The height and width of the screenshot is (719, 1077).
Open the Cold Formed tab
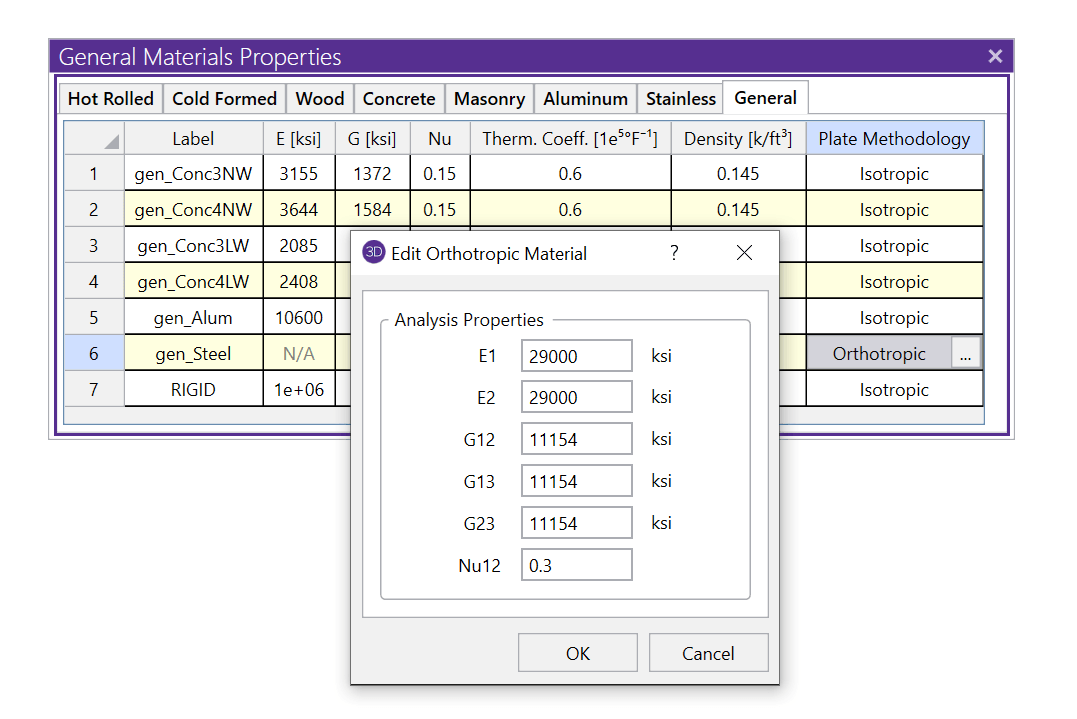(224, 99)
